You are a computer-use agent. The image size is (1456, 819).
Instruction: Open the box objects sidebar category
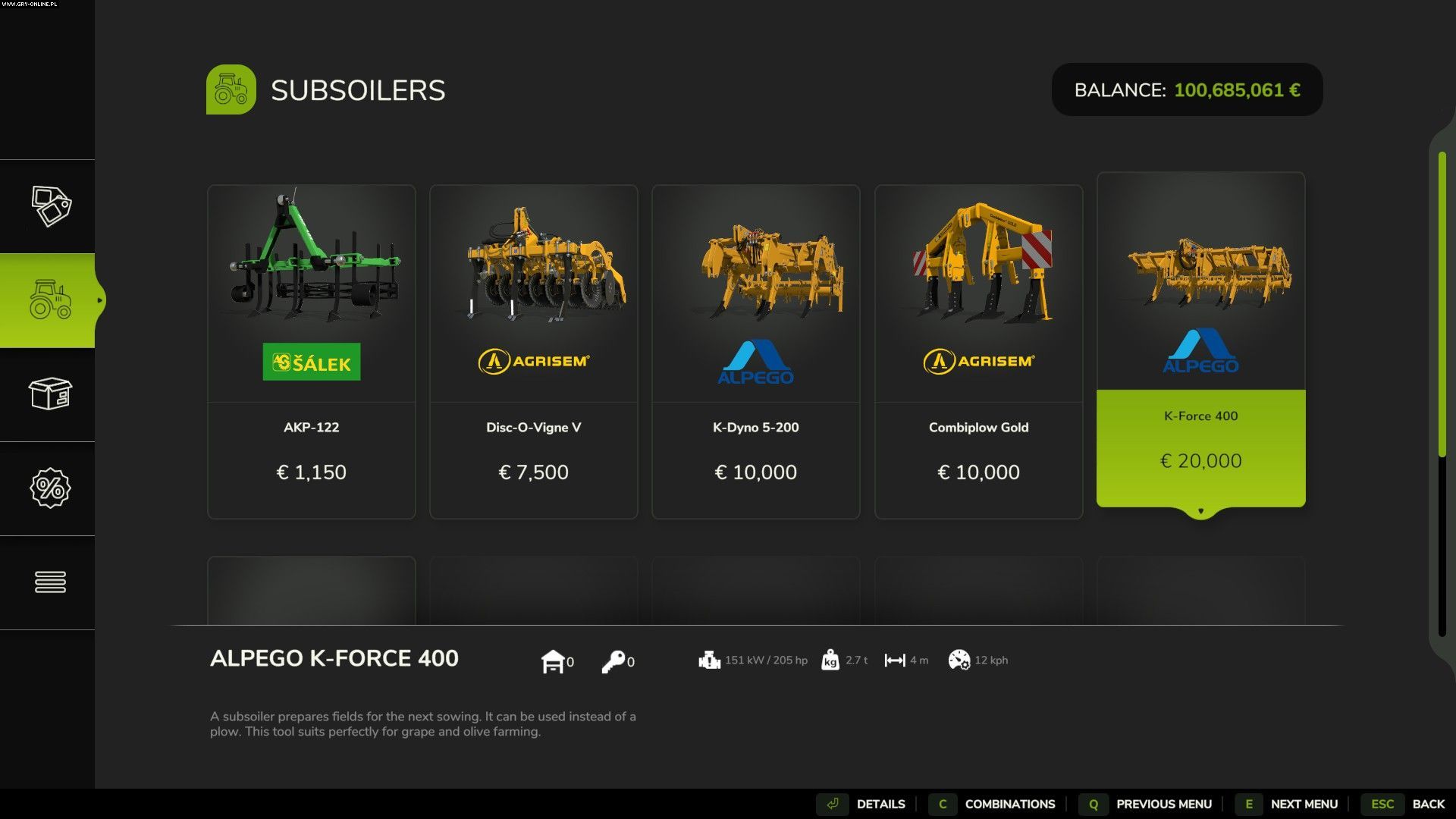tap(50, 394)
